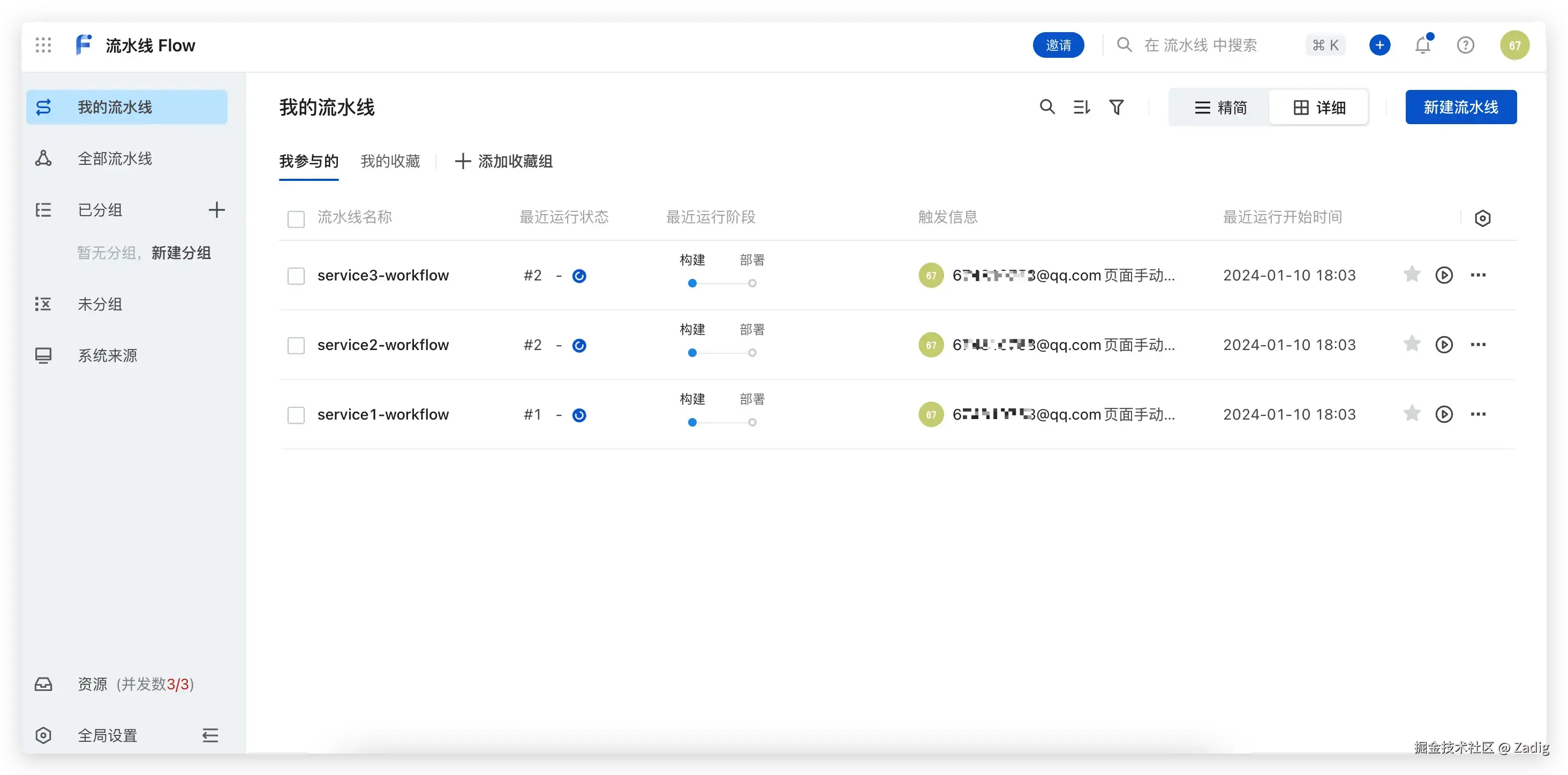Select the 我参与的 tab
The height and width of the screenshot is (775, 1568).
[x=308, y=161]
